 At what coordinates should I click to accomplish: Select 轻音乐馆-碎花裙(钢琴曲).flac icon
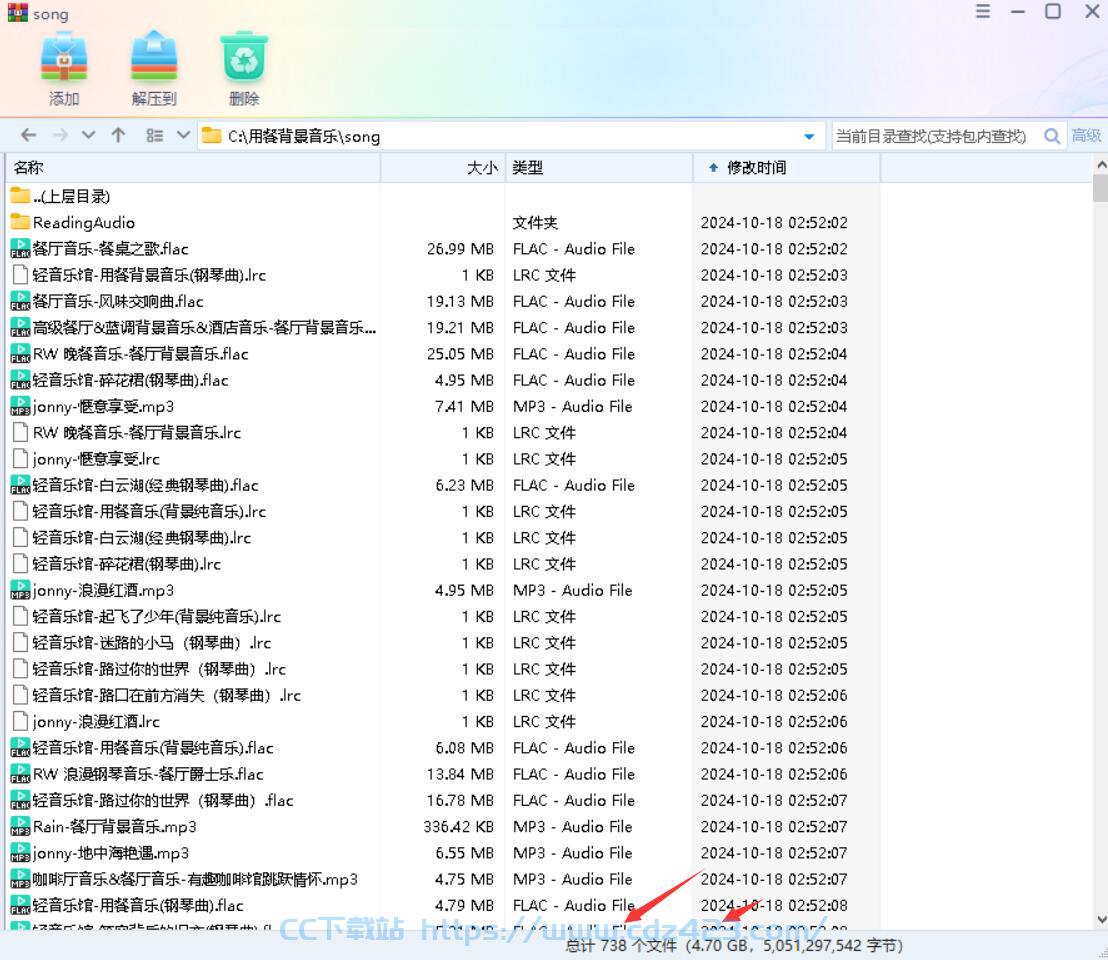click(x=20, y=380)
